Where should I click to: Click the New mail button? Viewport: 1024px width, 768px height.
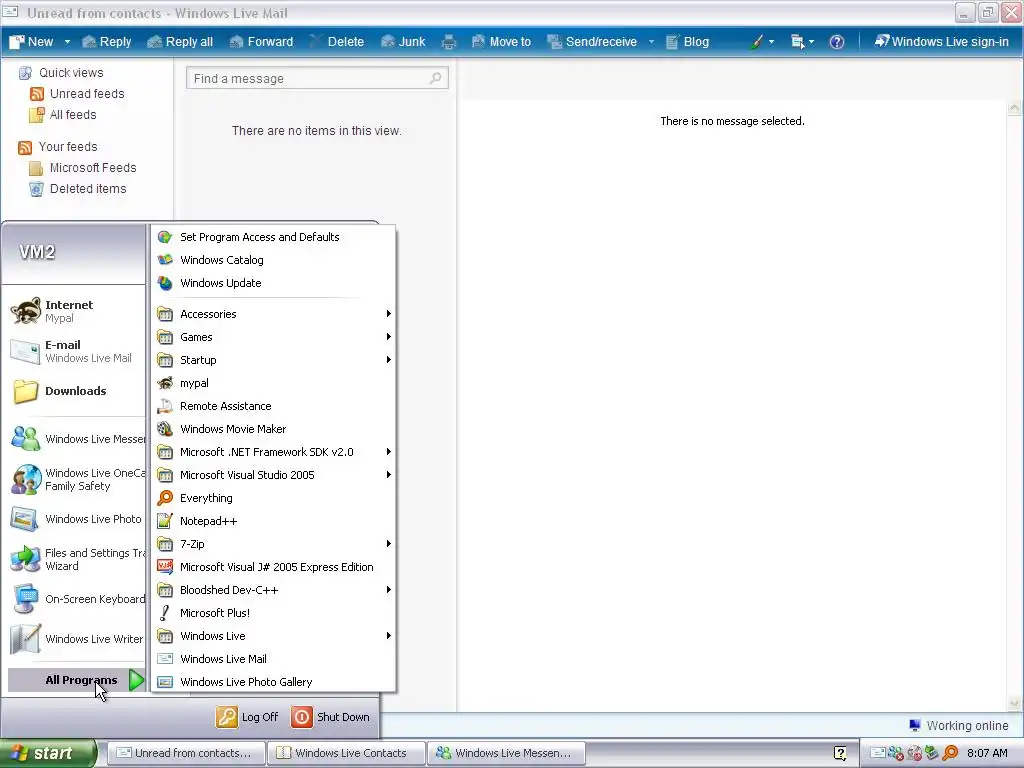[x=31, y=42]
